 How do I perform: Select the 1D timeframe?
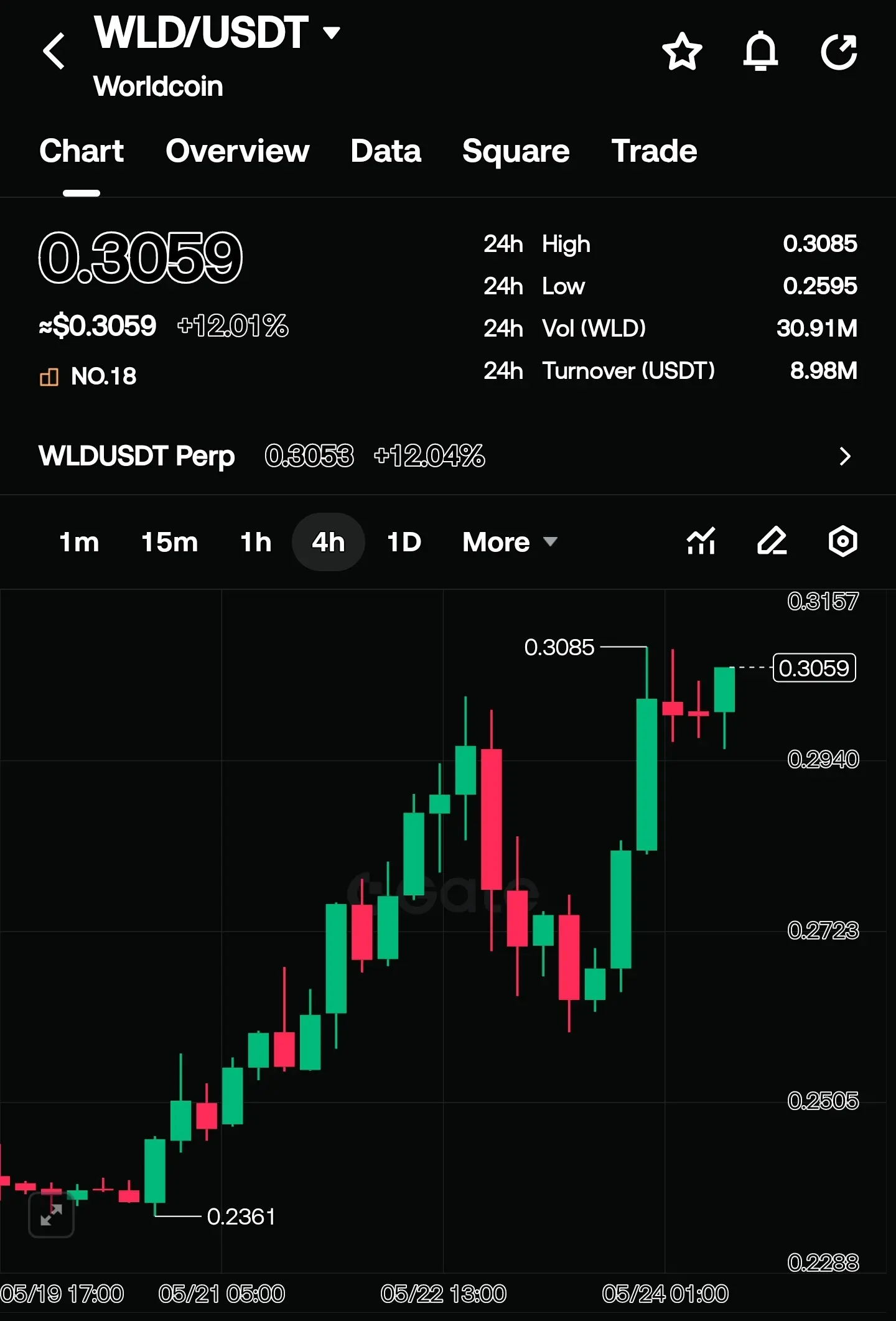404,542
